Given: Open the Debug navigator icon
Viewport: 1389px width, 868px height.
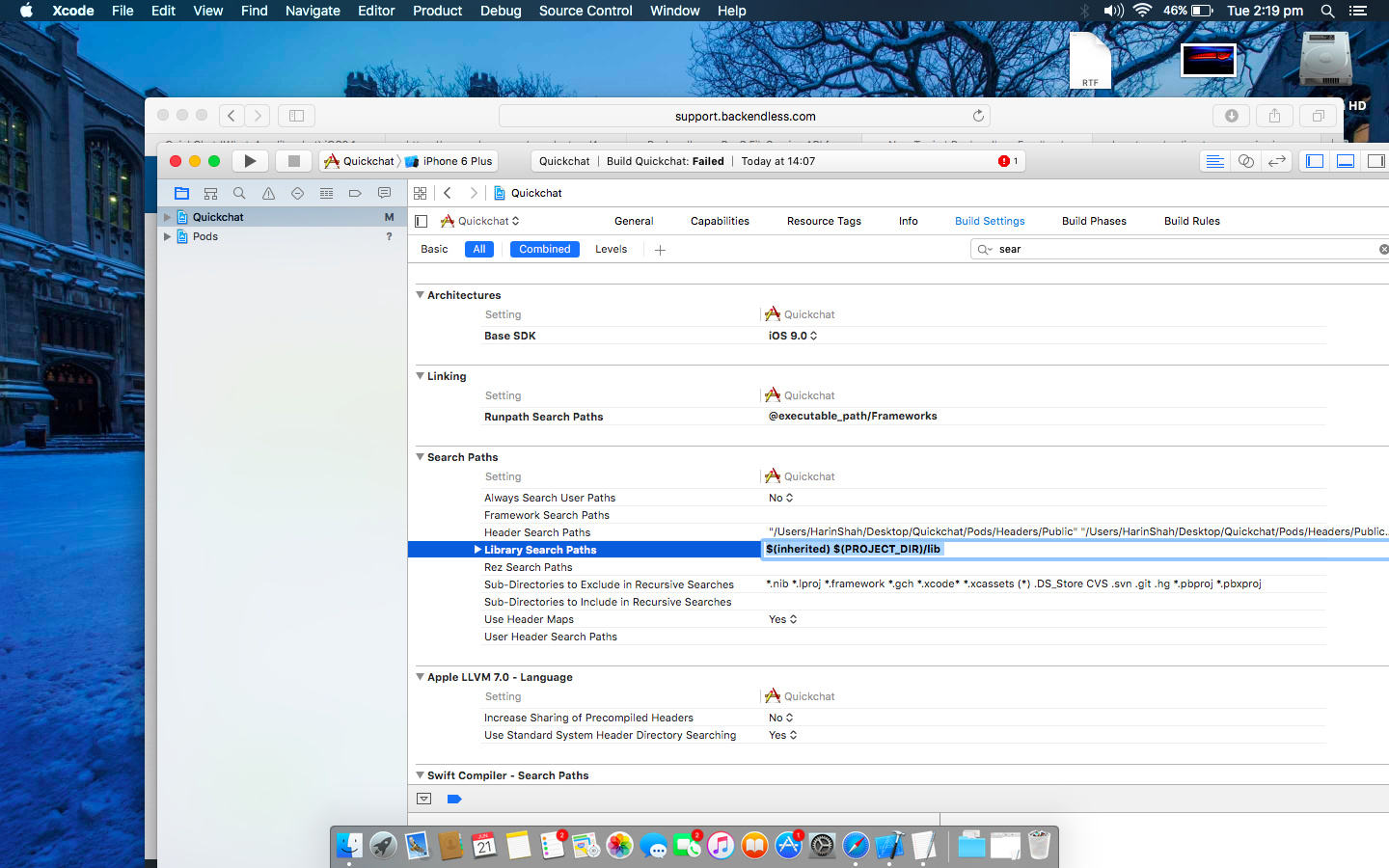Looking at the screenshot, I should 326,193.
